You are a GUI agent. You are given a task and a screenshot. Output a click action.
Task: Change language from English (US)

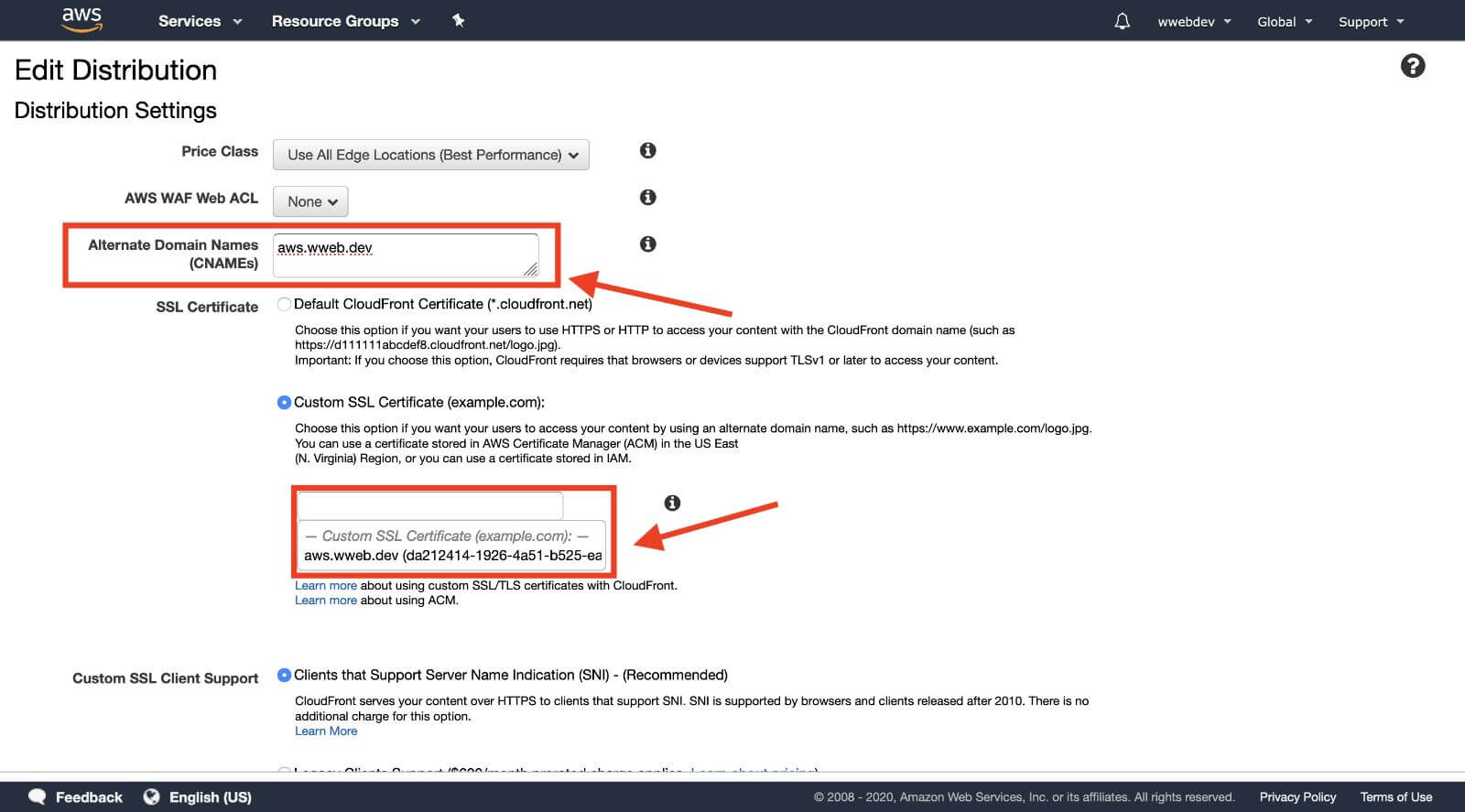(x=210, y=797)
